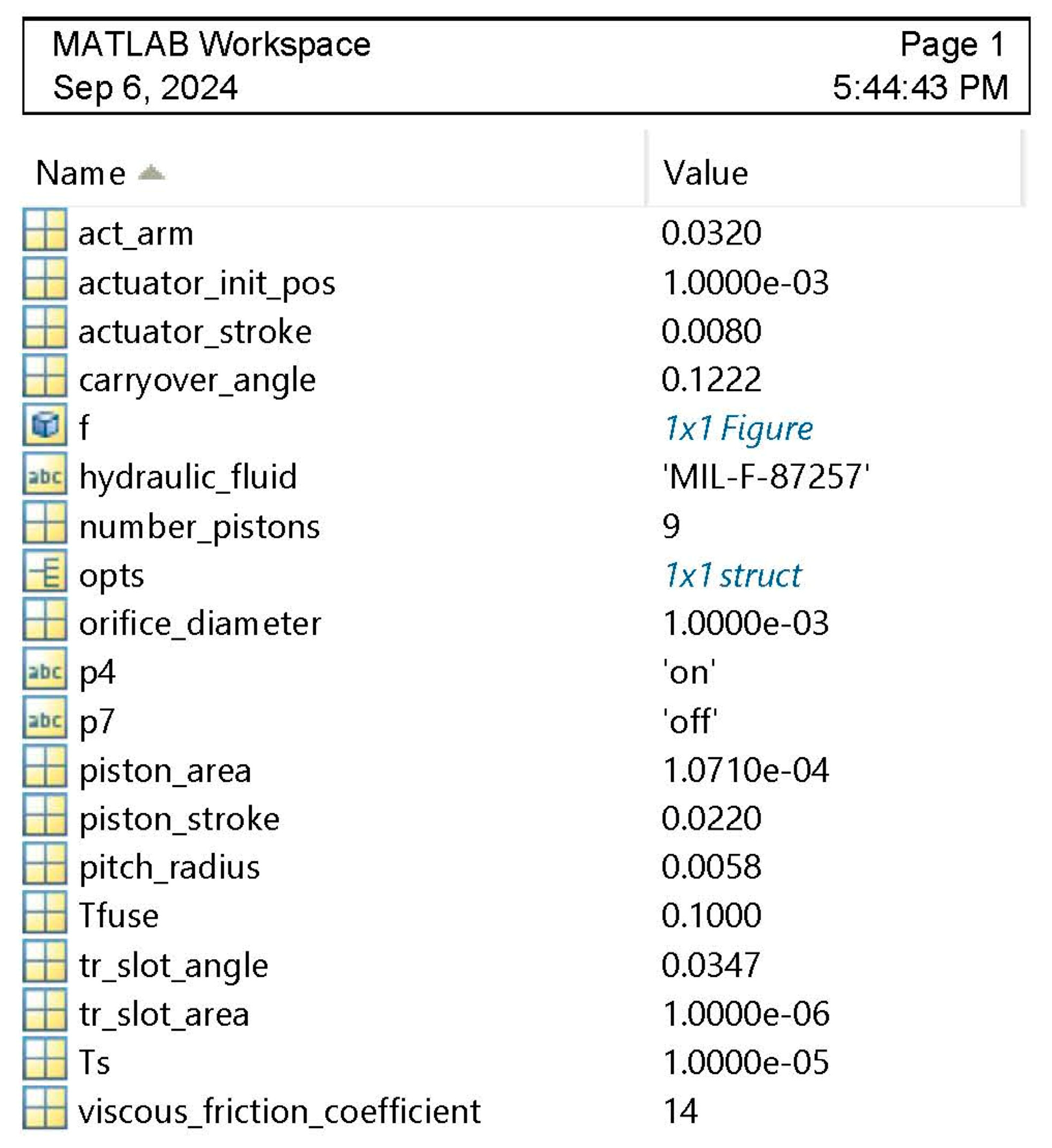Select the carryover_angle variable name
1052x1148 pixels.
click(x=197, y=380)
